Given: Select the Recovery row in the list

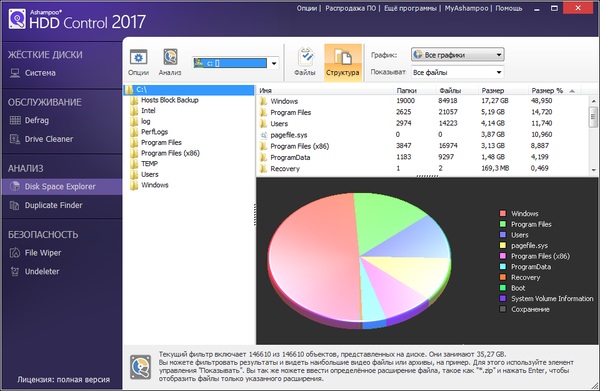Looking at the screenshot, I should (x=422, y=168).
